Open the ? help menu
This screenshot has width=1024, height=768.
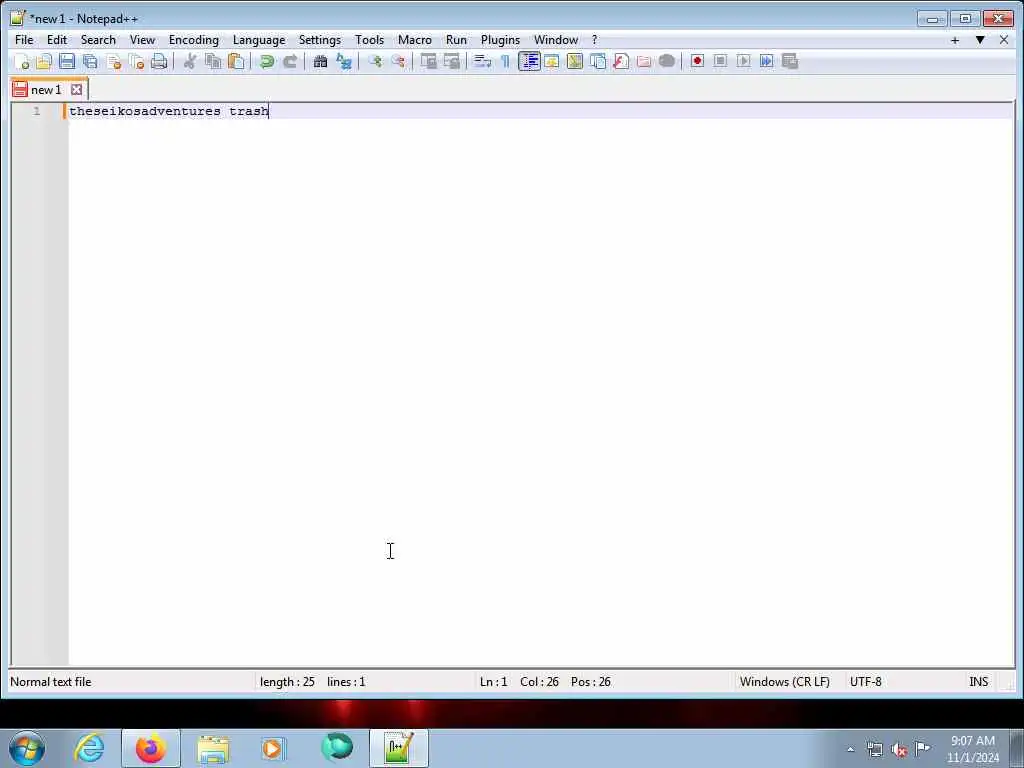594,40
